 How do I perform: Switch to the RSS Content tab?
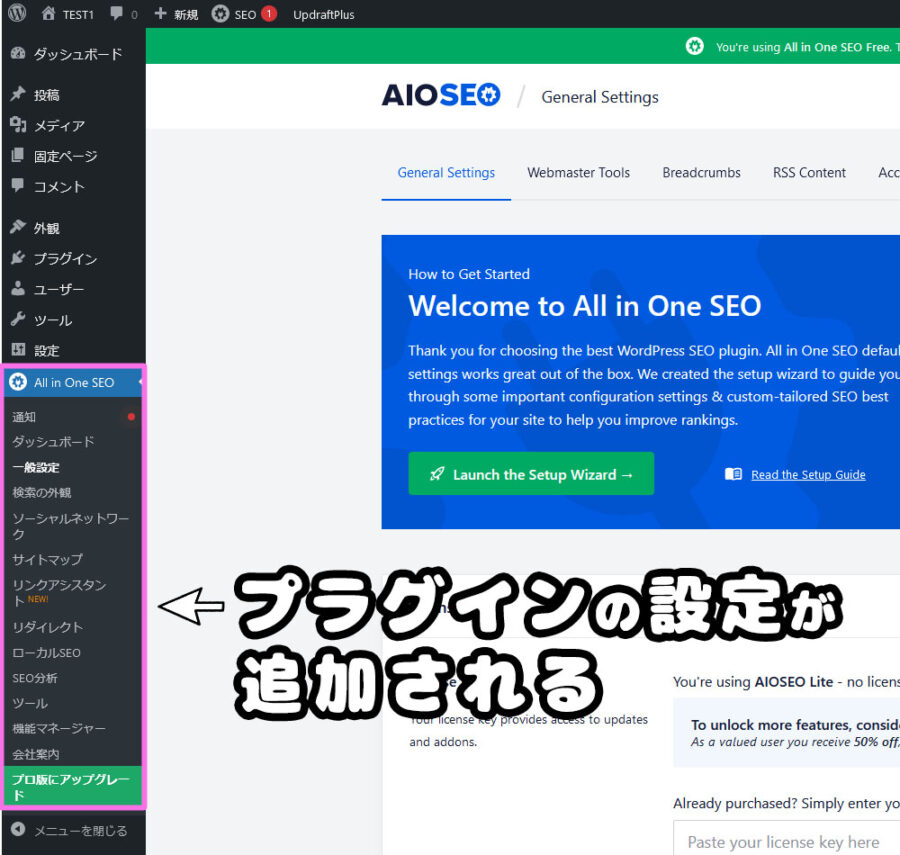(x=809, y=173)
